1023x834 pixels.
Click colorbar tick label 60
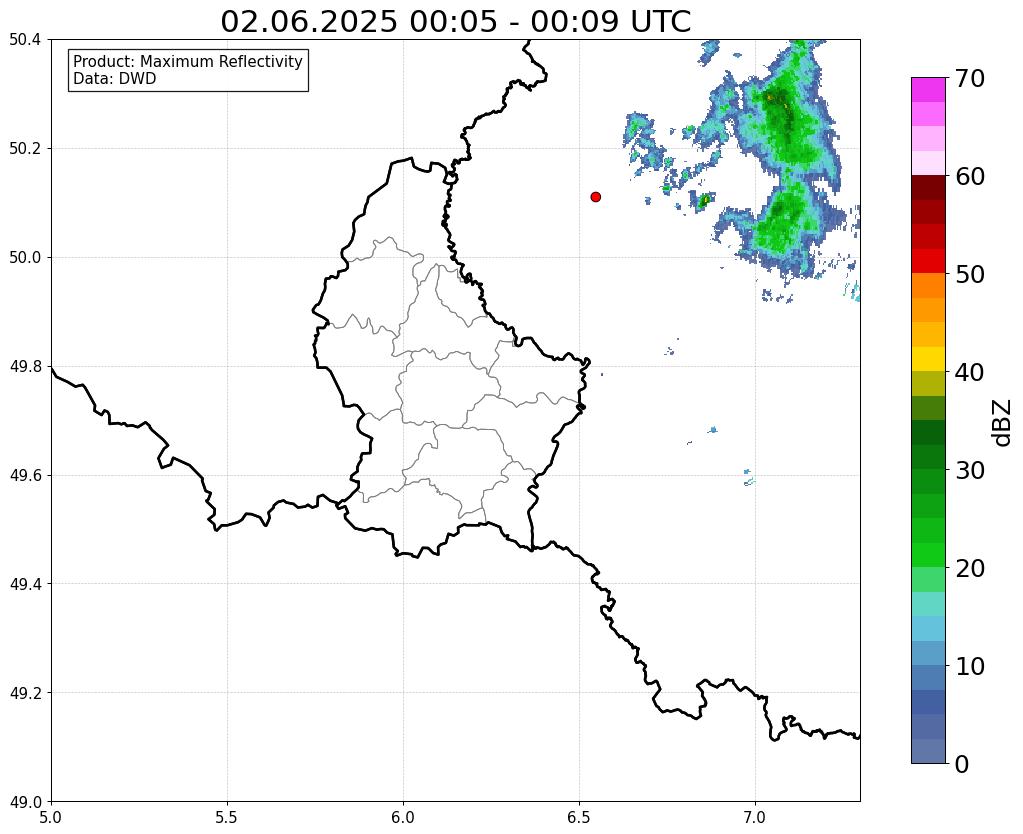[x=970, y=176]
